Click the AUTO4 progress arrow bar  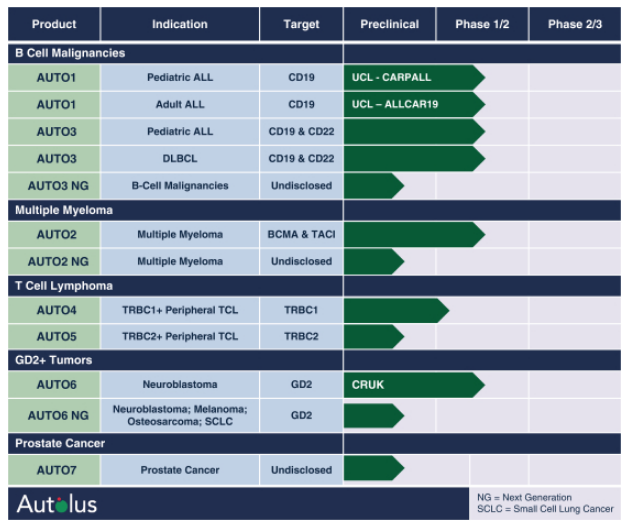pos(396,310)
